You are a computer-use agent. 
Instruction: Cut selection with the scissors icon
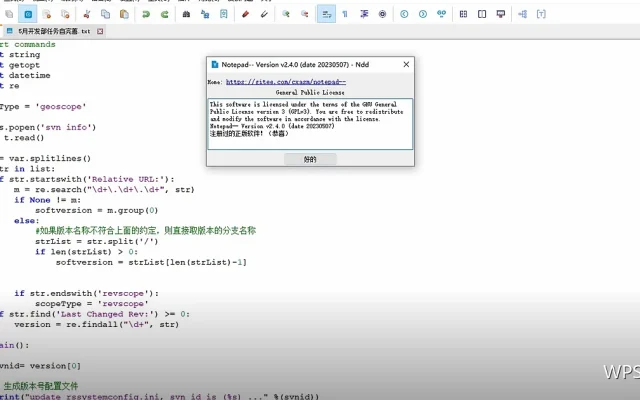click(x=87, y=14)
